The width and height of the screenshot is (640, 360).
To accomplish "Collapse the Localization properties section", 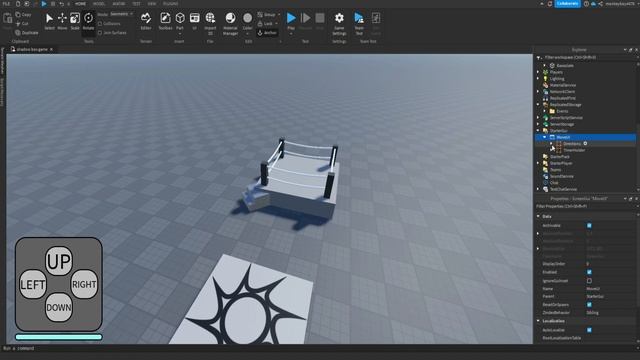I will pyautogui.click(x=538, y=321).
